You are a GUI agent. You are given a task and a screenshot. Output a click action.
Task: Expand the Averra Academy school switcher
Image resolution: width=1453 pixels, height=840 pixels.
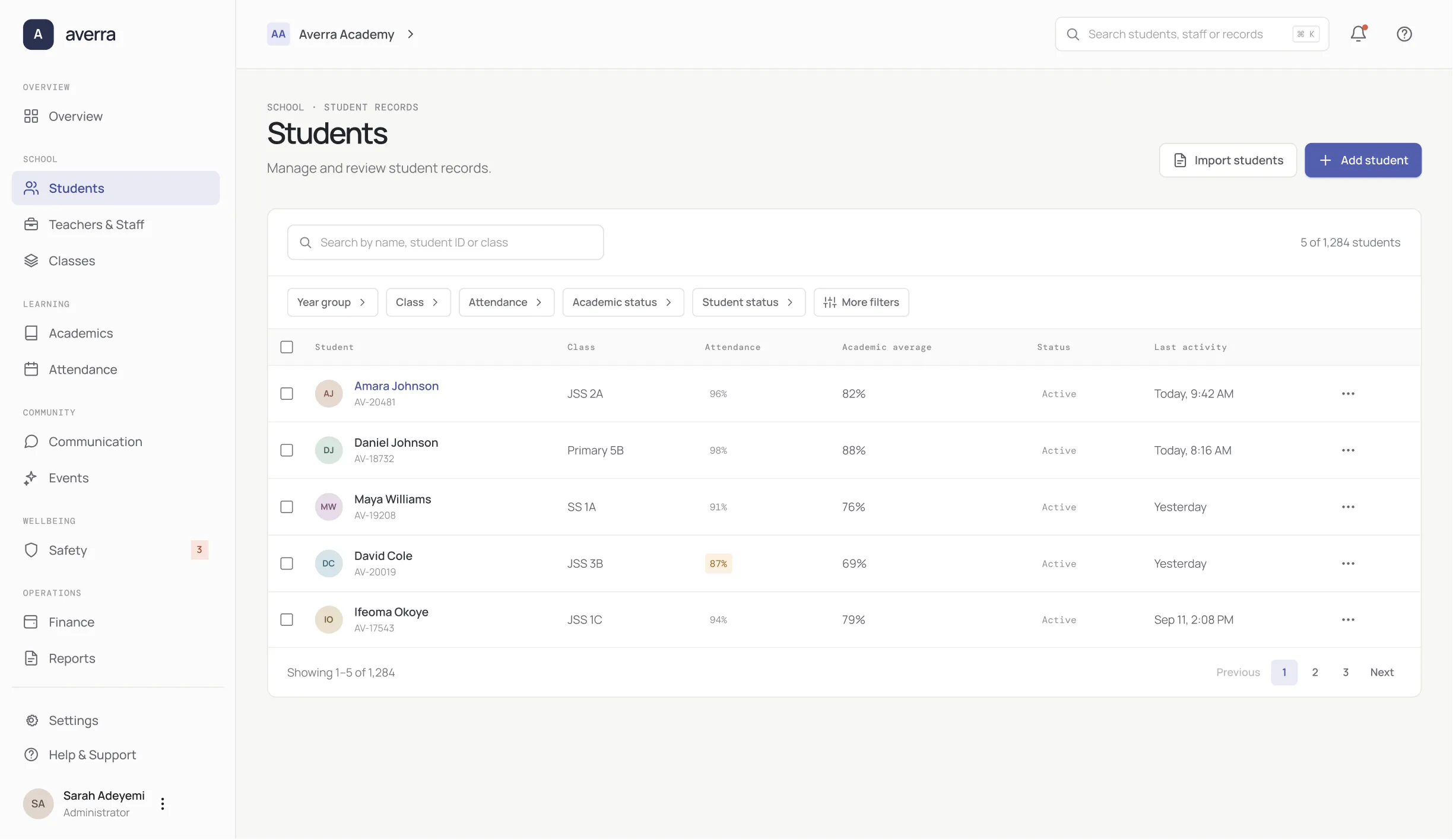click(341, 34)
